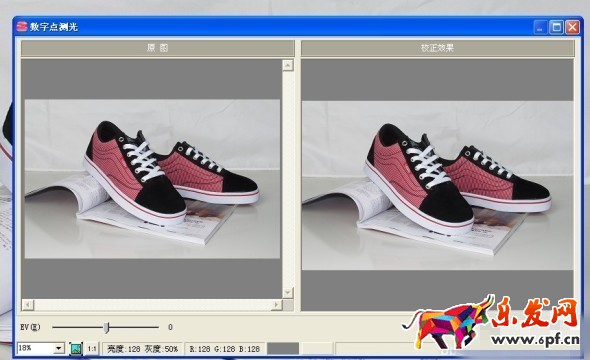
Task: Click the R:128 G:128 B:128 readout
Action: [225, 349]
